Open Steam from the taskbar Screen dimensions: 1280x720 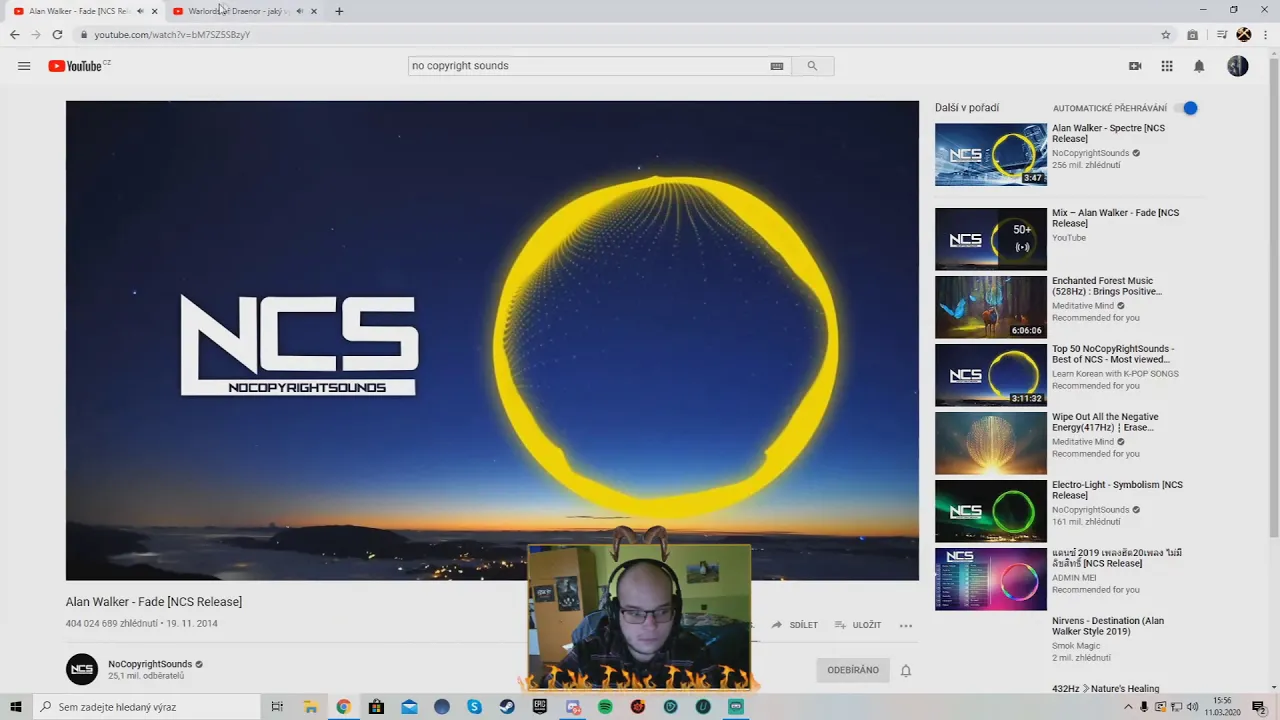507,707
